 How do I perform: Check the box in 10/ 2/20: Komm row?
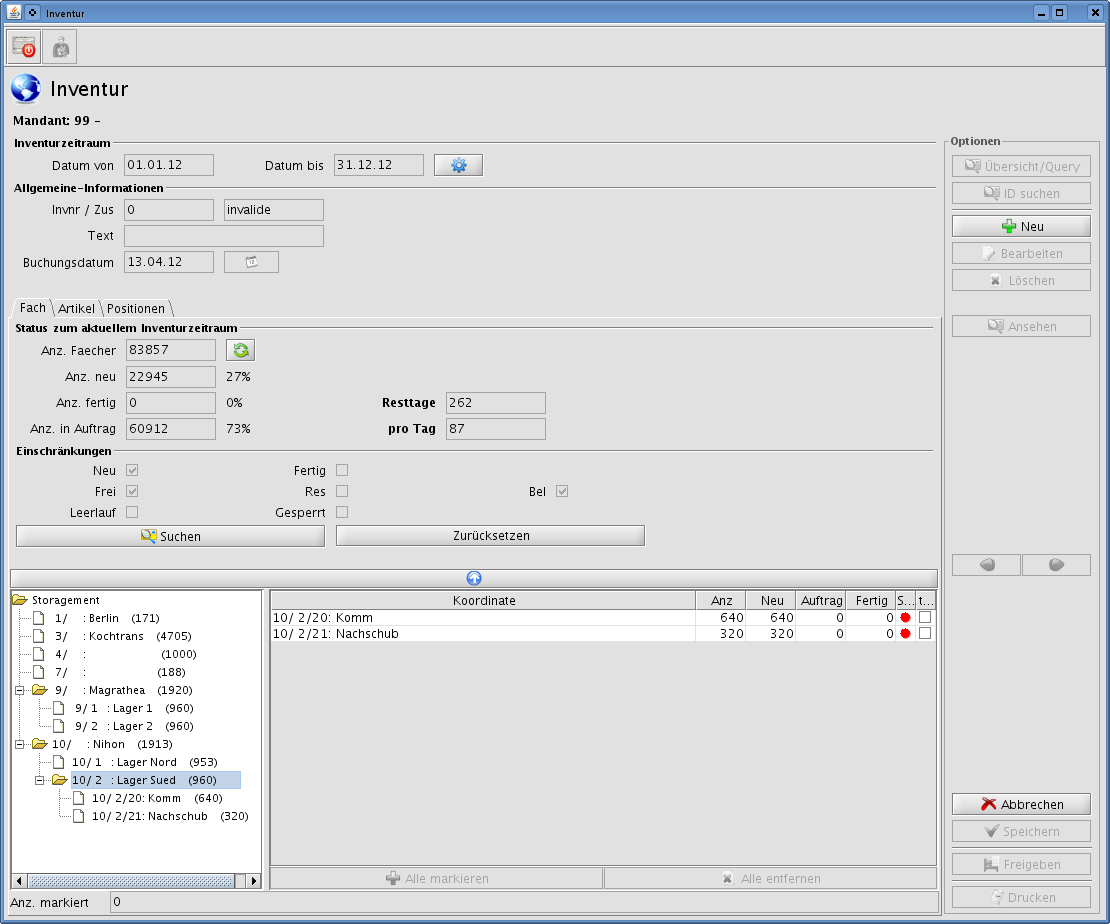[x=925, y=617]
